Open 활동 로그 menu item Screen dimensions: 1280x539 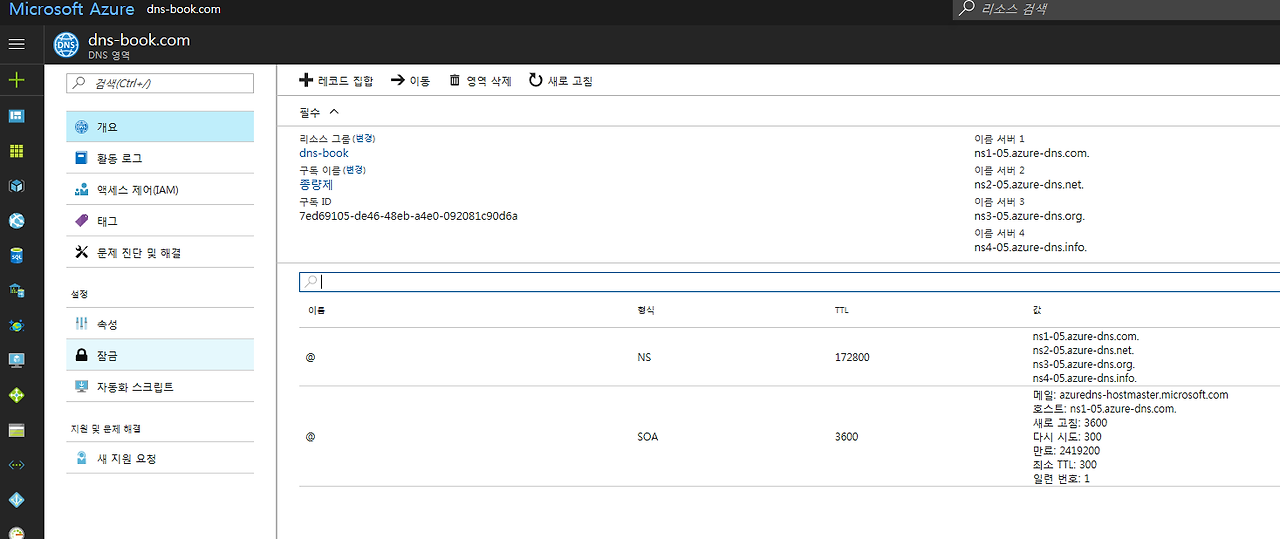click(160, 158)
